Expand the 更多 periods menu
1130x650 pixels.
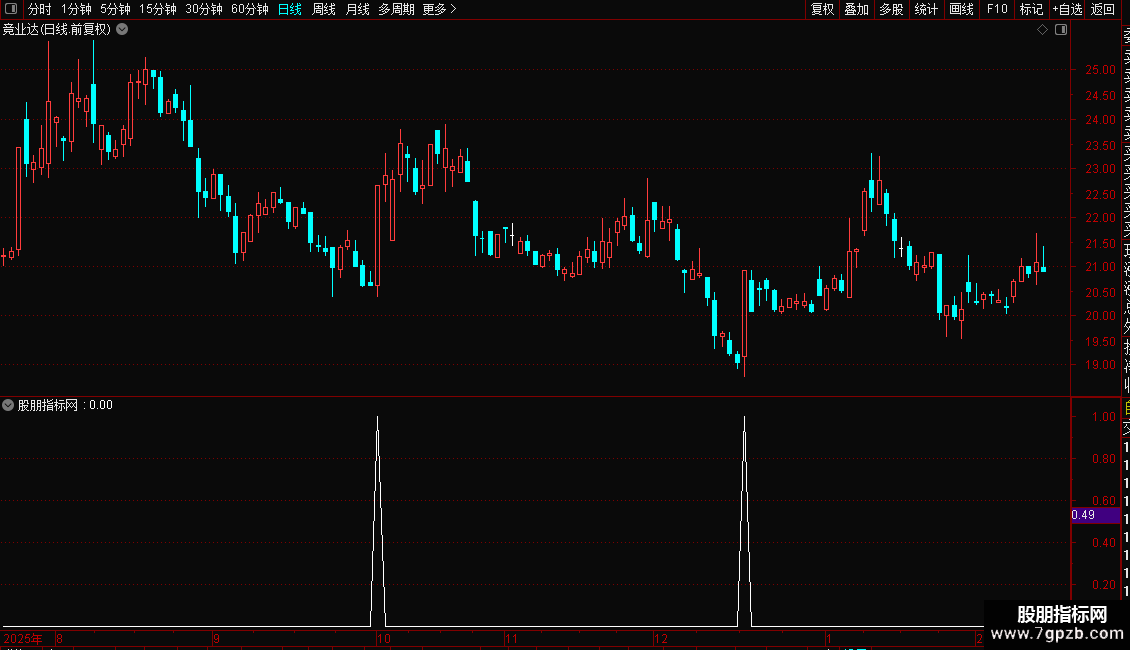pyautogui.click(x=440, y=9)
